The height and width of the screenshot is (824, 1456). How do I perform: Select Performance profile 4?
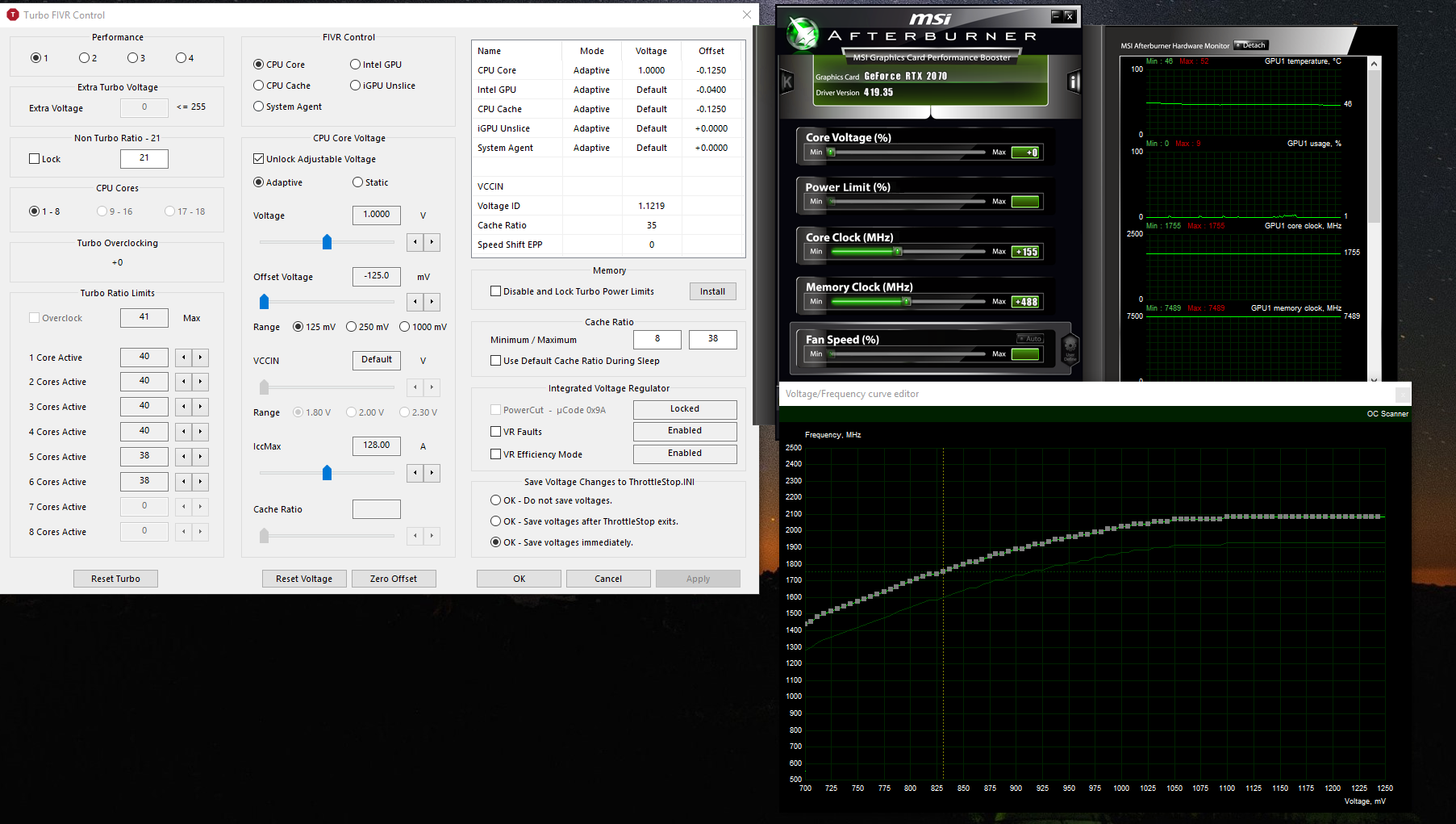click(x=185, y=58)
